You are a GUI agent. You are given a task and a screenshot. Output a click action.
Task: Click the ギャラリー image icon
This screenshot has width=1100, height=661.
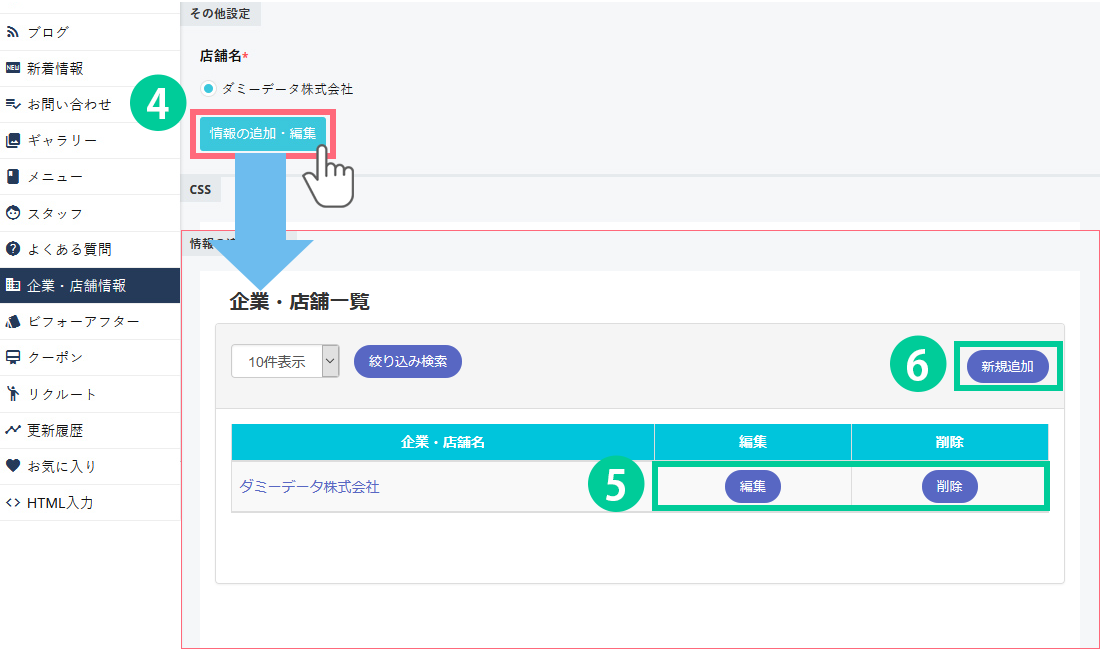point(13,140)
